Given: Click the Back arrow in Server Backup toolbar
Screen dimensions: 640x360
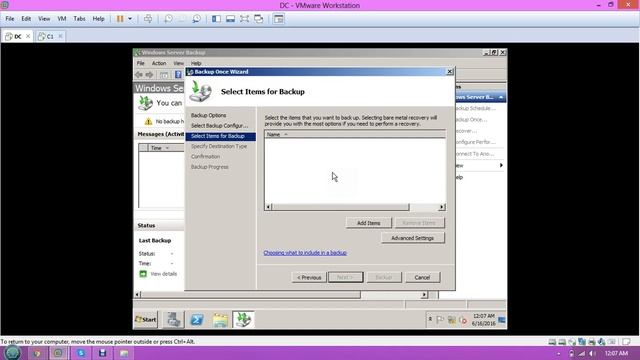Looking at the screenshot, I should tap(139, 75).
